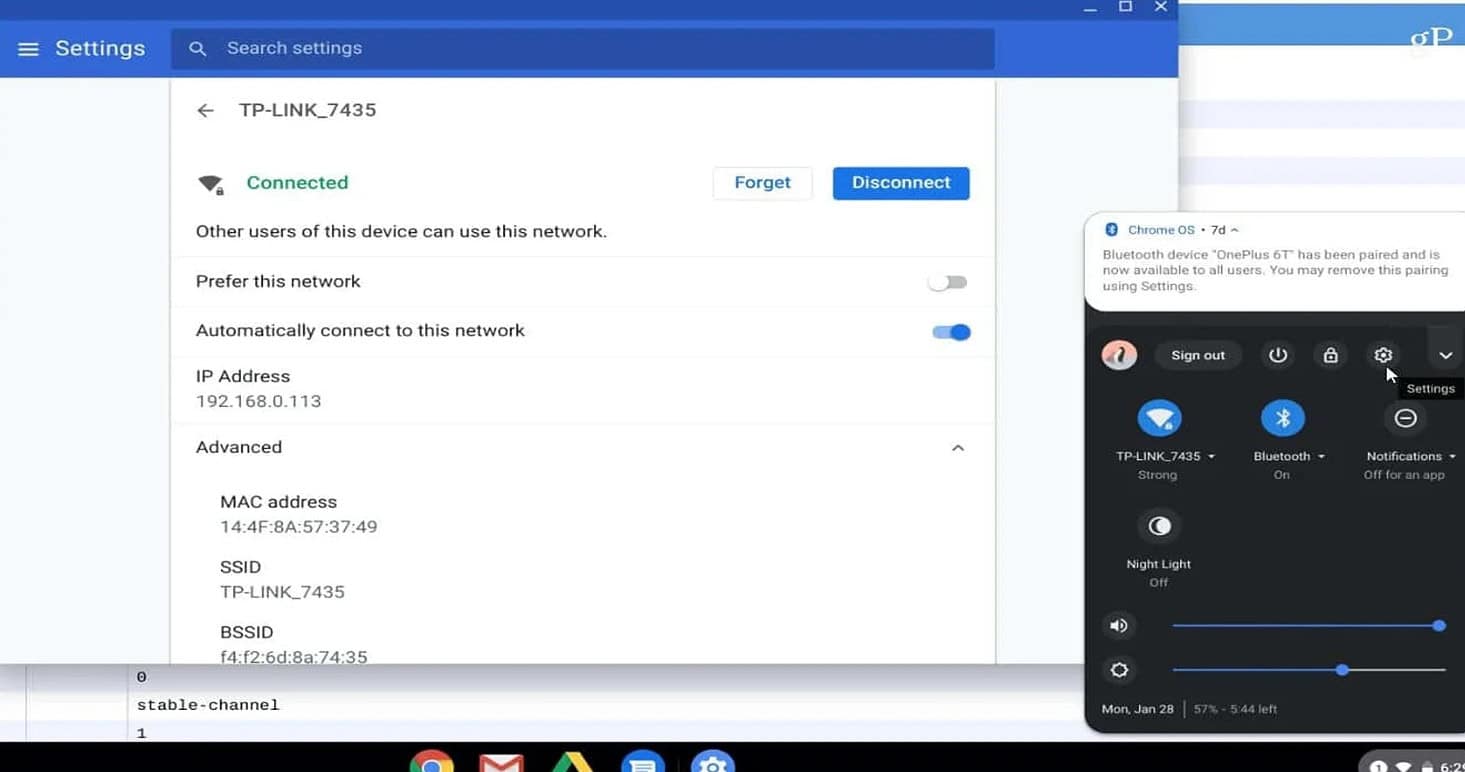Turn off Bluetooth quick tile
Screen dimensions: 1465x772
tap(1282, 418)
